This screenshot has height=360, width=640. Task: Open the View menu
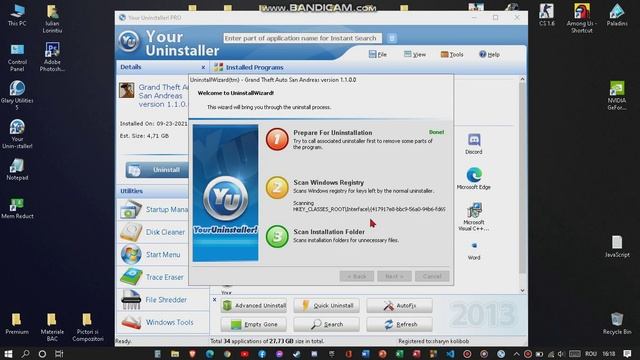pos(415,54)
